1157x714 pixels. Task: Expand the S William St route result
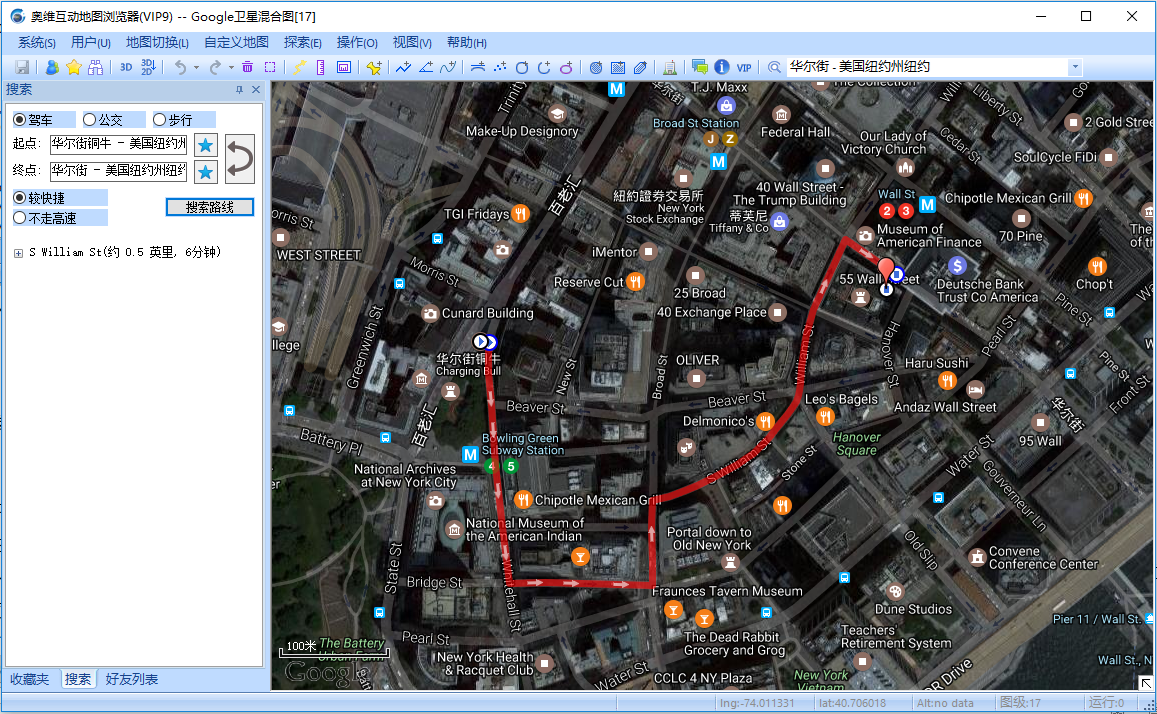pyautogui.click(x=18, y=253)
